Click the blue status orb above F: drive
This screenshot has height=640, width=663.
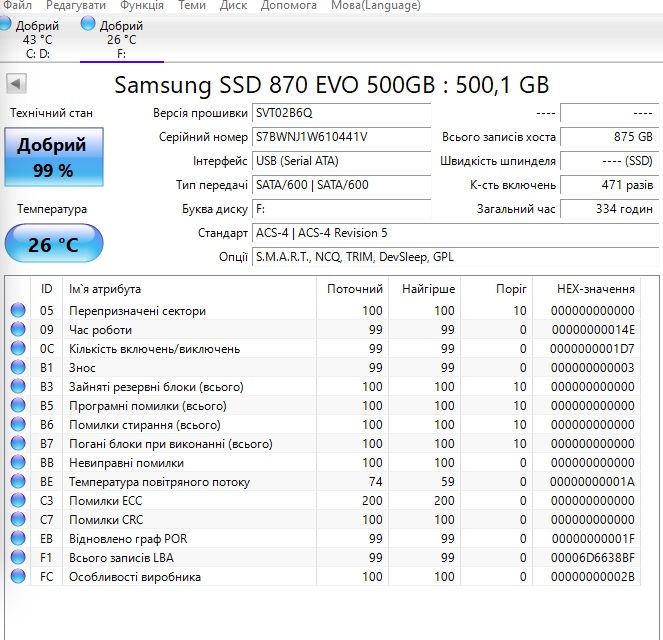click(88, 23)
